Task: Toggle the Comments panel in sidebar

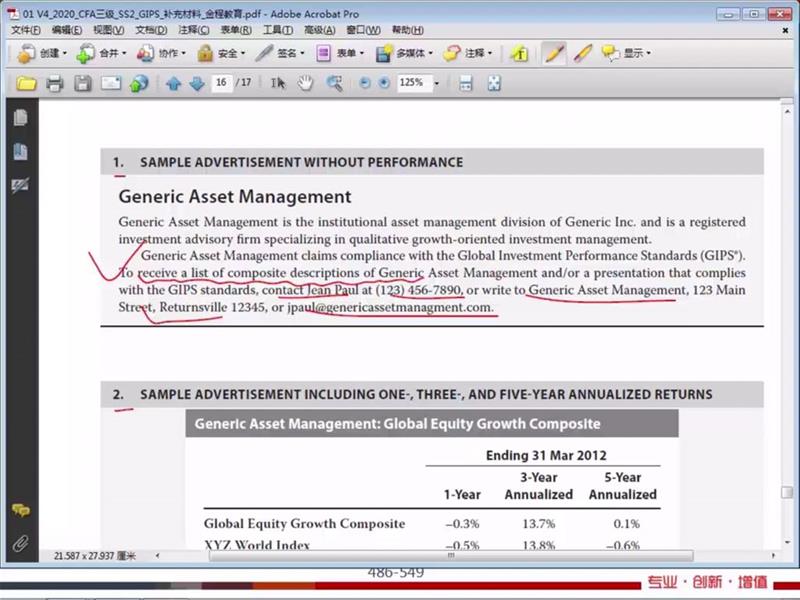Action: click(x=20, y=510)
